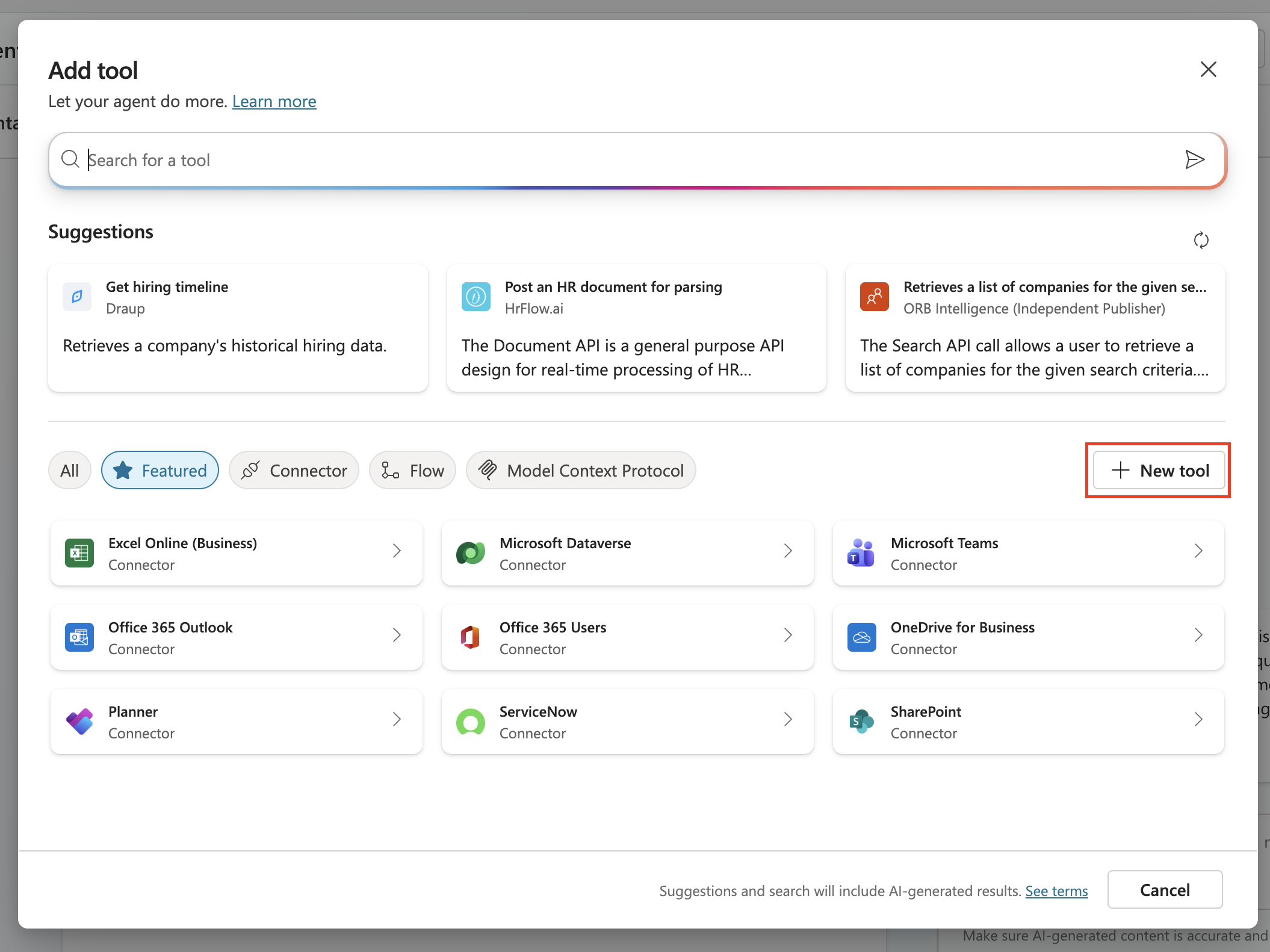This screenshot has height=952, width=1270.
Task: Enable the Featured filter
Action: 160,470
